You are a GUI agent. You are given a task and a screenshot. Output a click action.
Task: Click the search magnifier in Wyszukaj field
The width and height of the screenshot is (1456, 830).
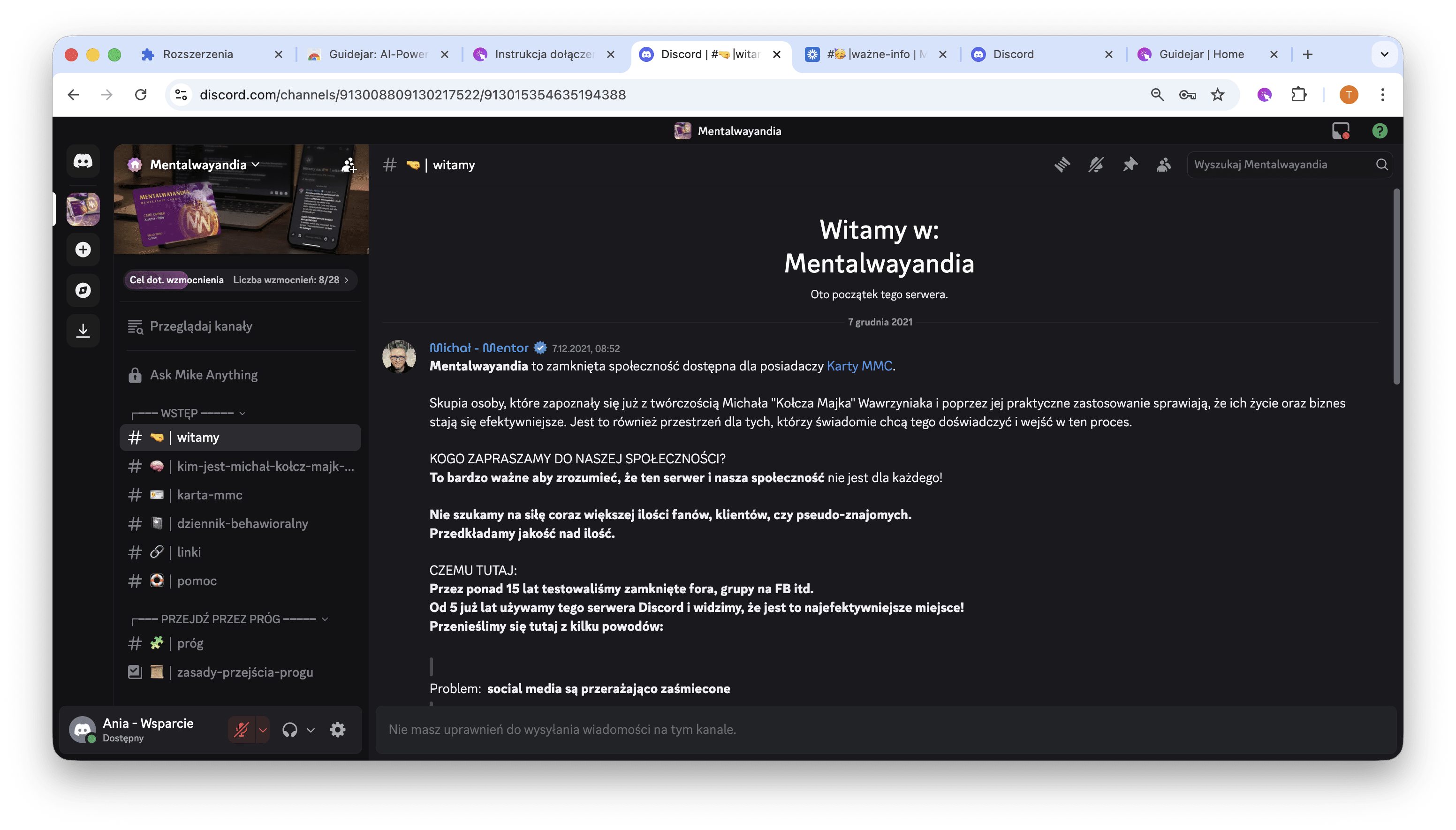click(1381, 165)
